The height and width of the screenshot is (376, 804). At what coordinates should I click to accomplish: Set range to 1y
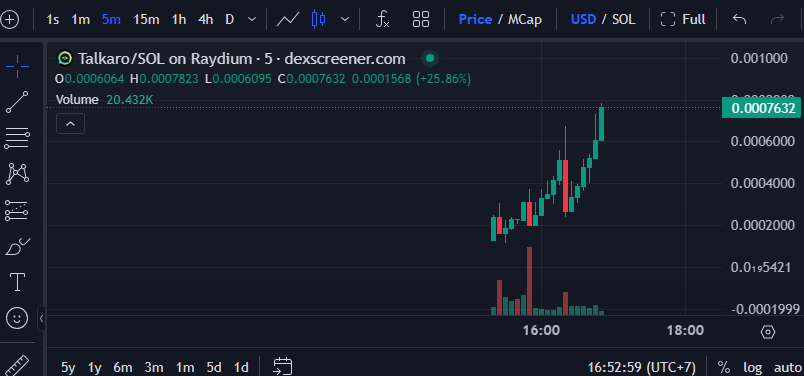(94, 367)
